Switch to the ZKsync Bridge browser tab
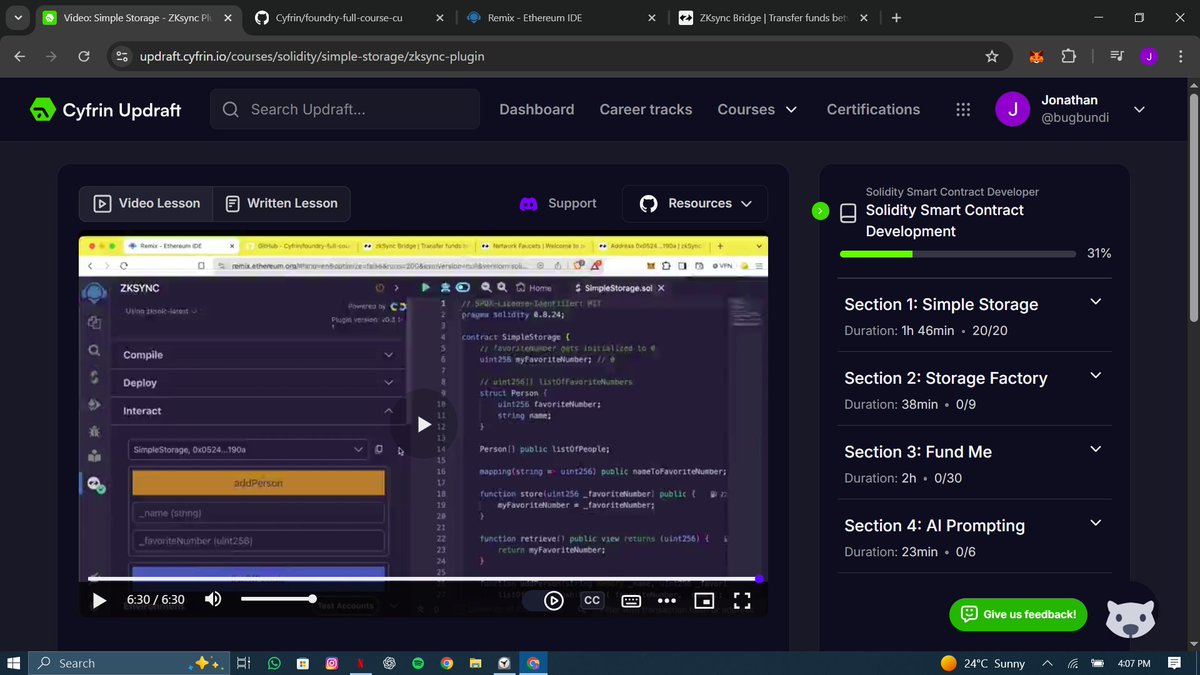This screenshot has width=1200, height=675. tap(772, 18)
